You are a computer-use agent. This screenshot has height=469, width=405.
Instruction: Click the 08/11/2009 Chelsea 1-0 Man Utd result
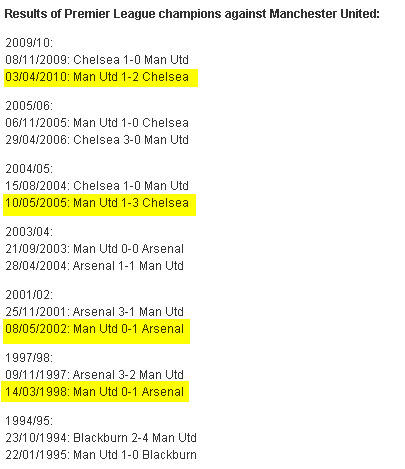click(97, 60)
